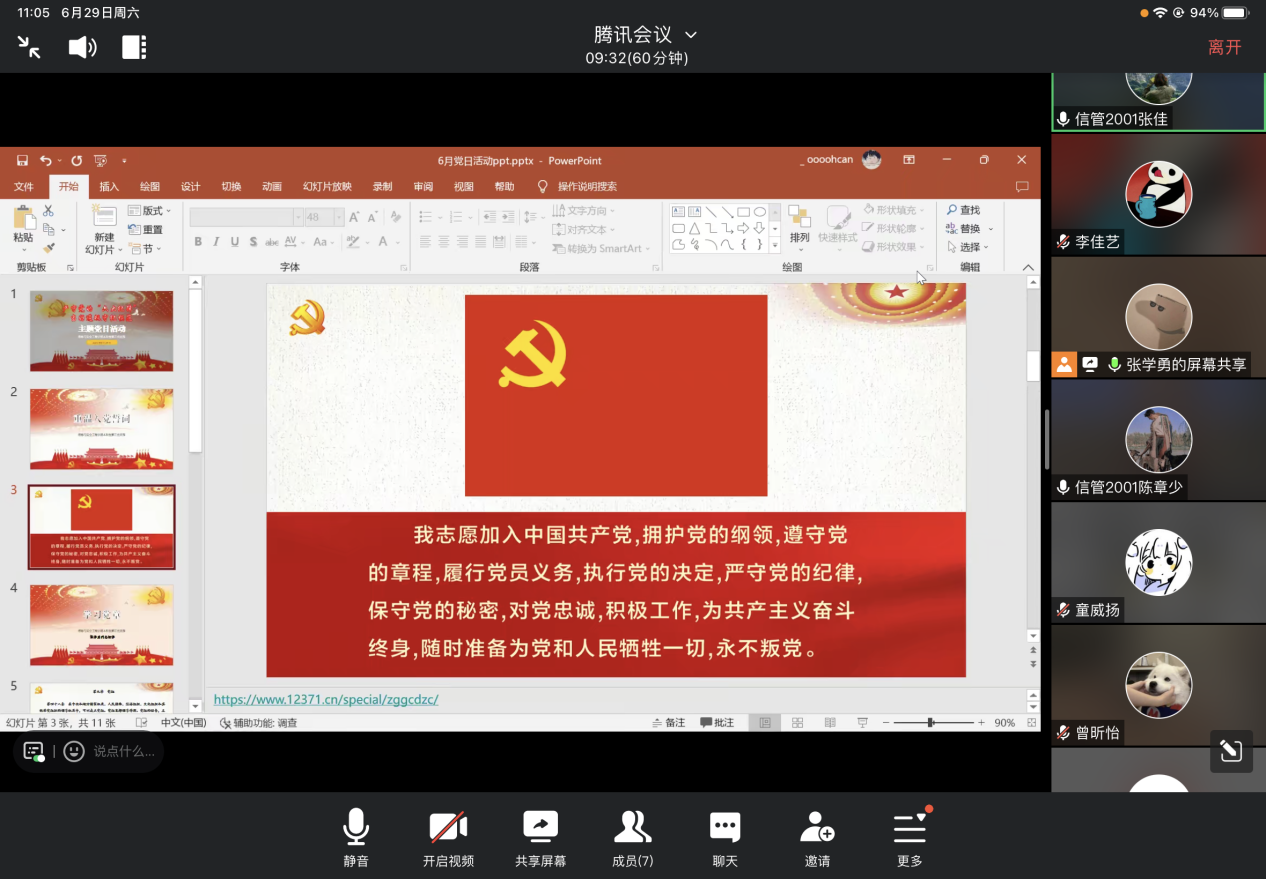Image resolution: width=1266 pixels, height=879 pixels.
Task: Save the presentation with the save icon
Action: pyautogui.click(x=22, y=160)
